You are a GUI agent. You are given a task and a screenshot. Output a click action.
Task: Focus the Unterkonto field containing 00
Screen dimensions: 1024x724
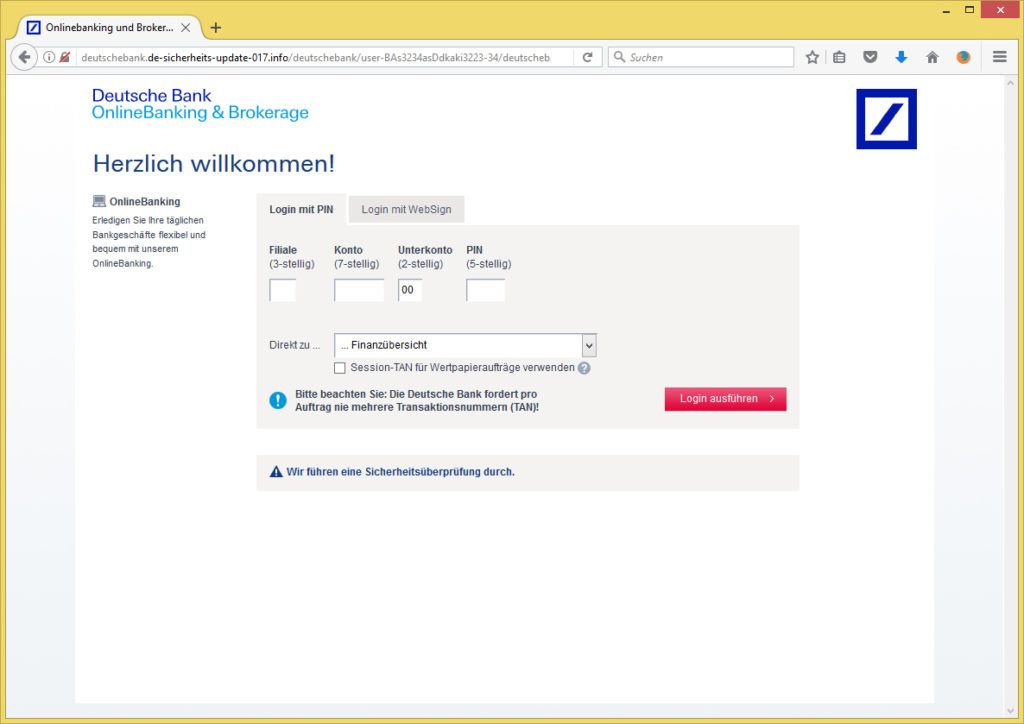pos(410,290)
